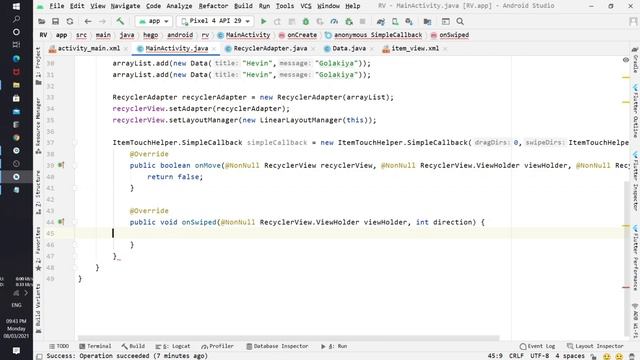
Task: Open Windows Start menu
Action: (x=16, y=6)
